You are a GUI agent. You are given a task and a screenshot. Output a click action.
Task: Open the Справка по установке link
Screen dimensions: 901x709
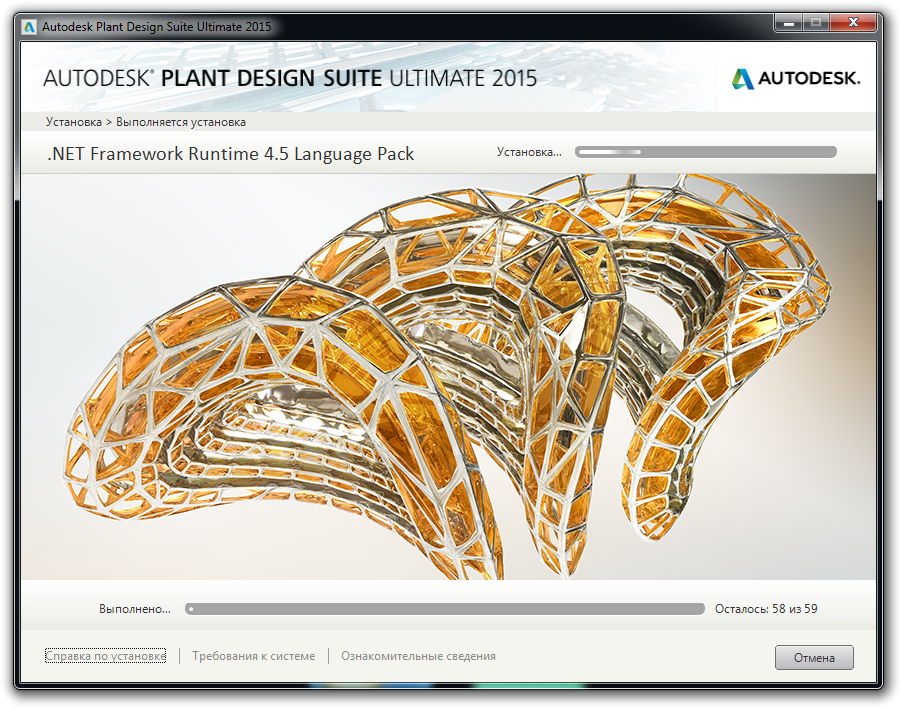pos(106,656)
